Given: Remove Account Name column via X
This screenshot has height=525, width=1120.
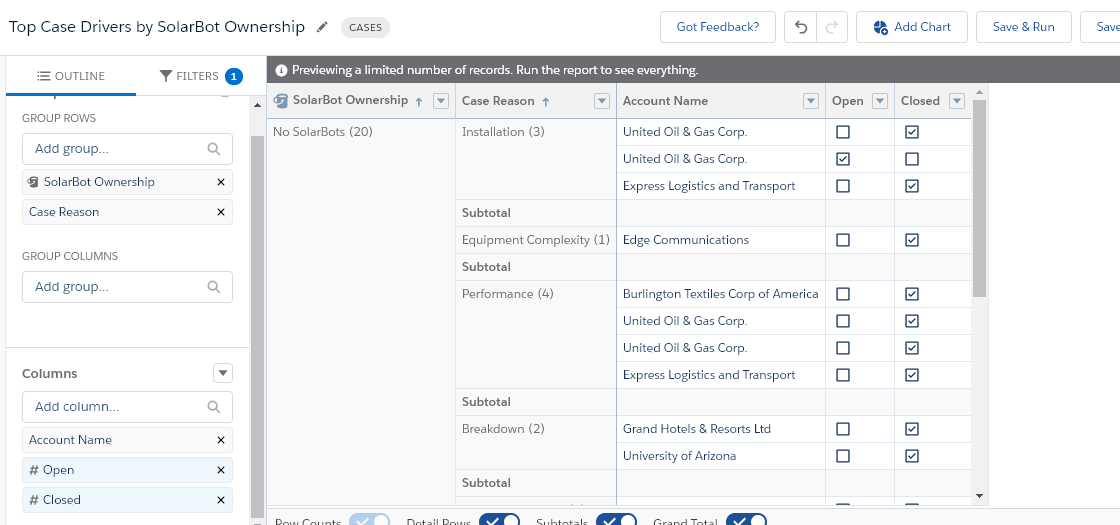Looking at the screenshot, I should 221,440.
